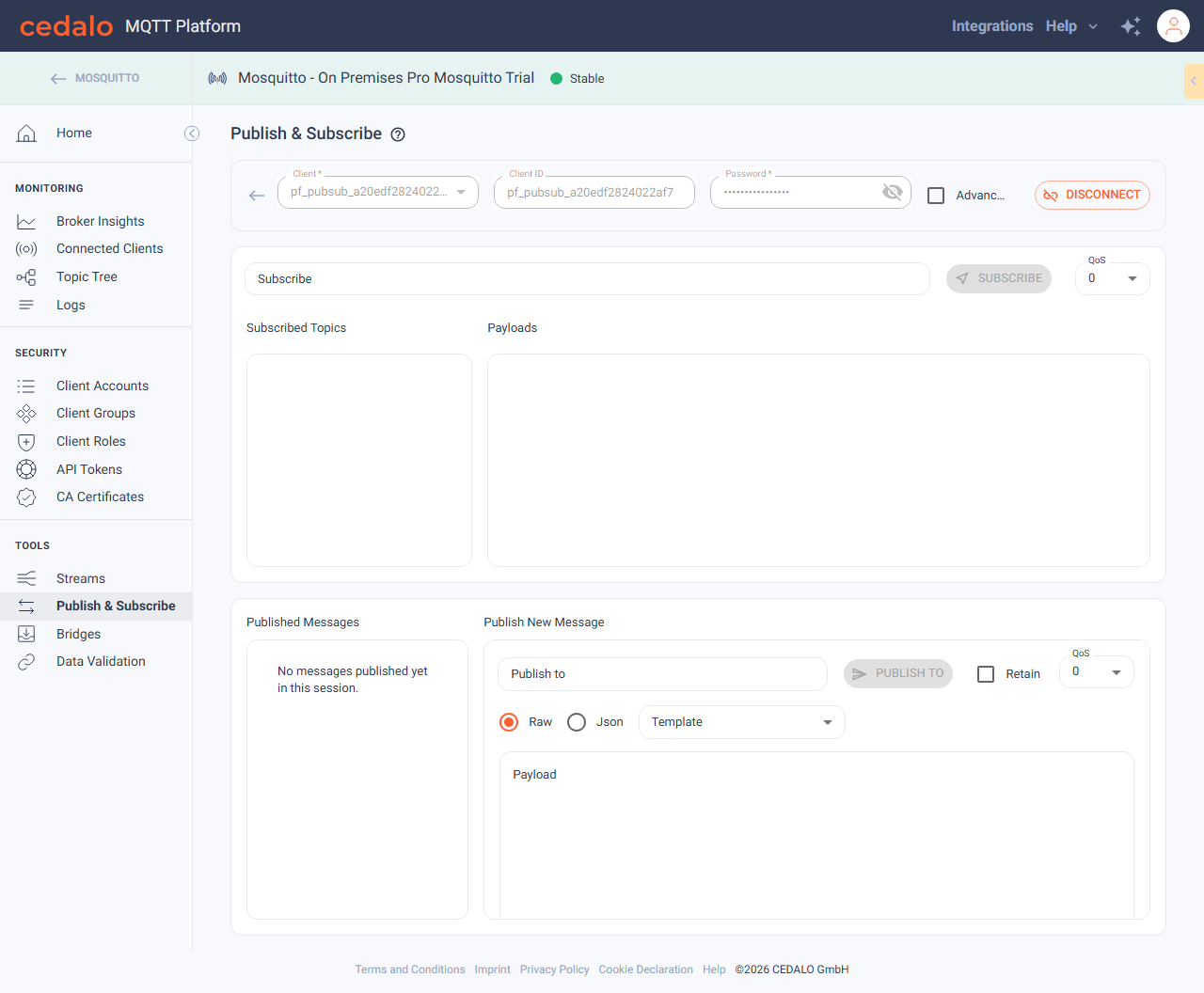Enable the Advanced checkbox
Screen dimensions: 1204x993
[x=936, y=196]
